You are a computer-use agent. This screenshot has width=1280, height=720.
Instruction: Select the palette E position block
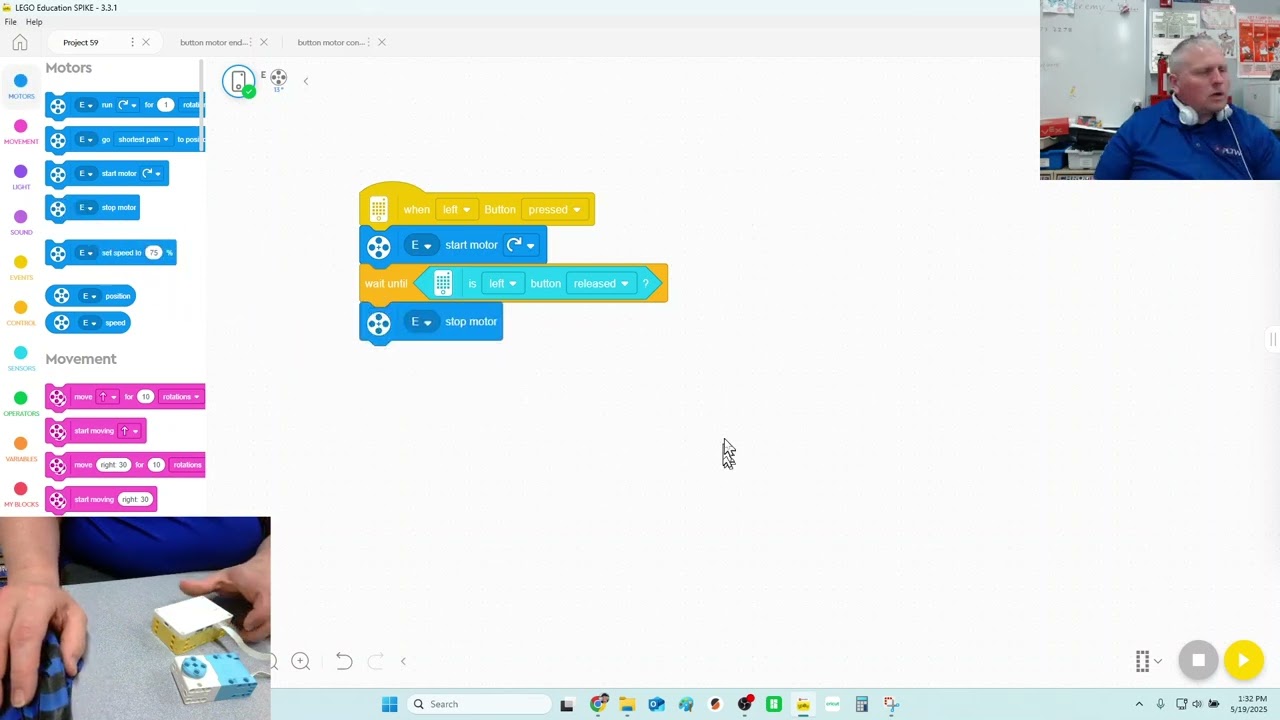[91, 296]
